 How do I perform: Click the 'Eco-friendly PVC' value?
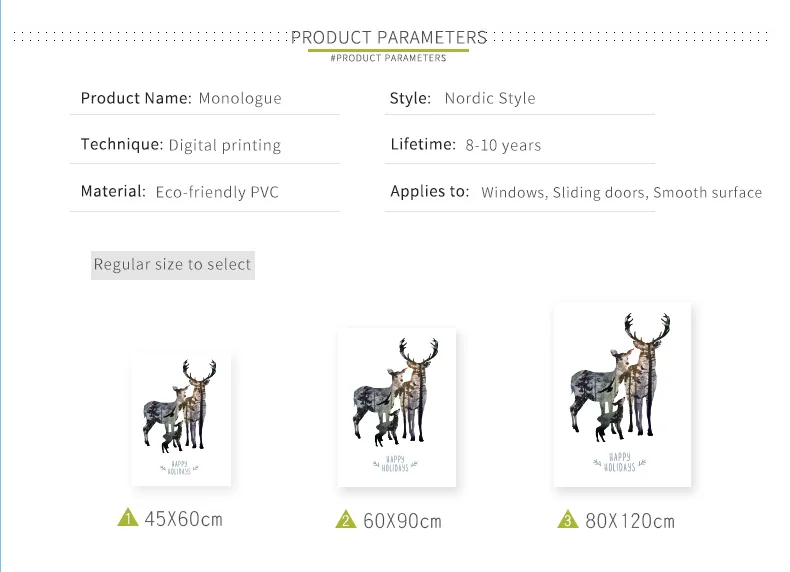coord(217,193)
